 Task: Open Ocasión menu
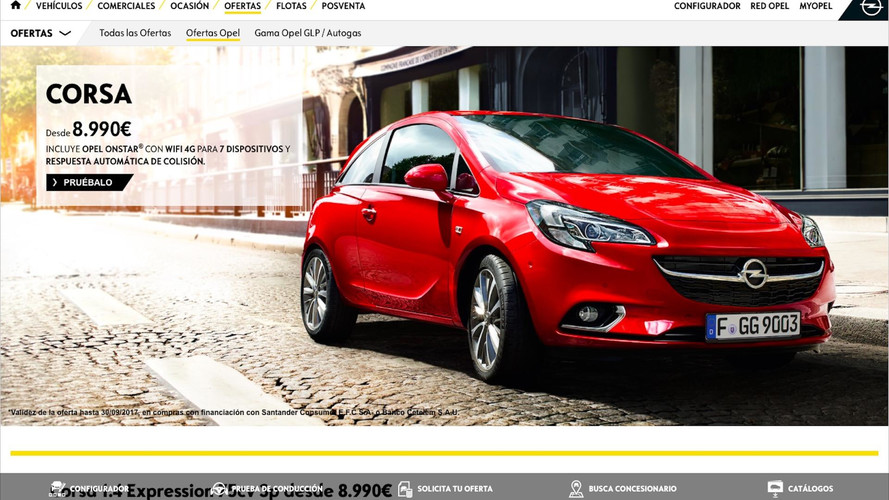coord(189,6)
